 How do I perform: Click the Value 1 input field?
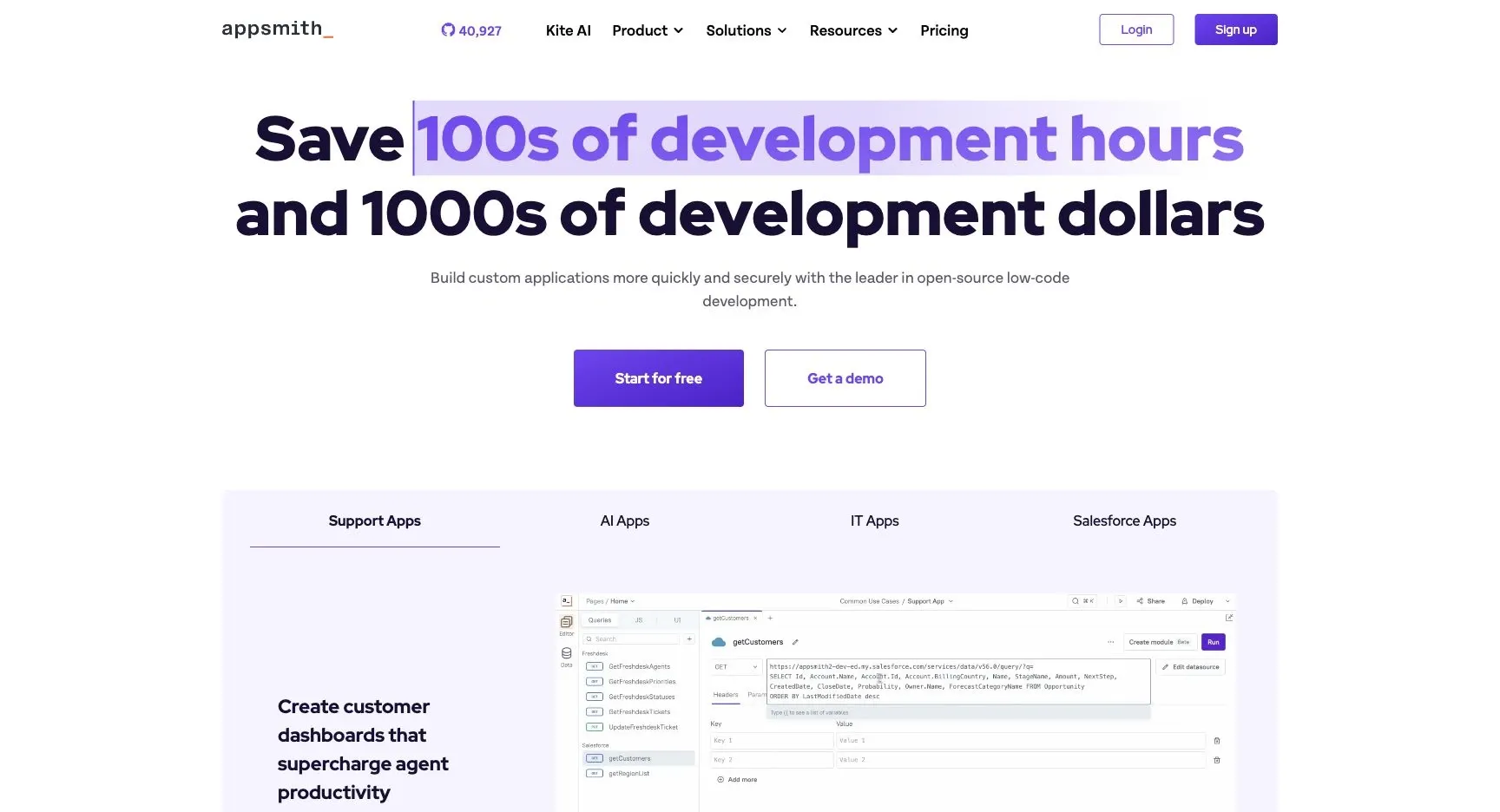1021,741
